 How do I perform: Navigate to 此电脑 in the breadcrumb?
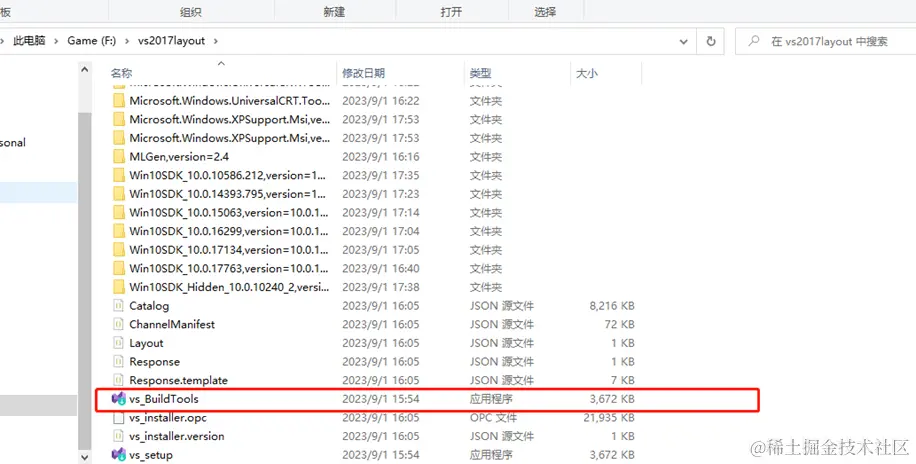click(29, 41)
